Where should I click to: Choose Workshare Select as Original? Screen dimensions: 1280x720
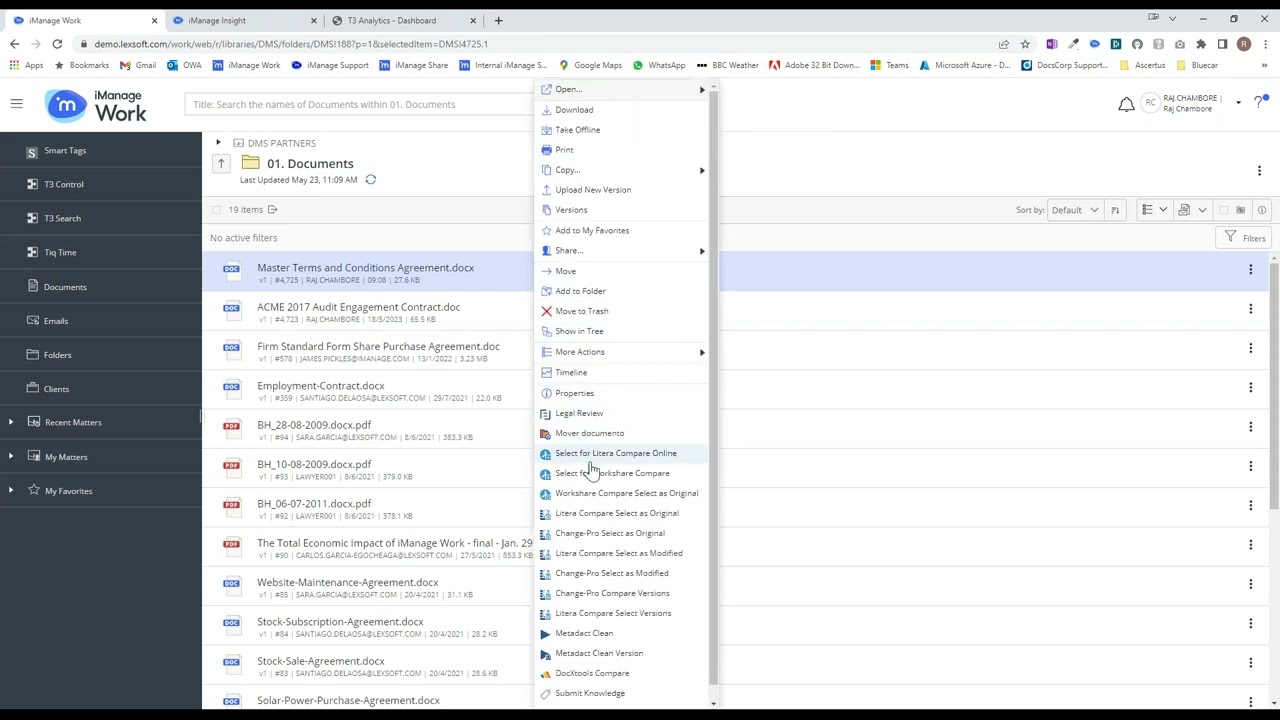point(625,493)
